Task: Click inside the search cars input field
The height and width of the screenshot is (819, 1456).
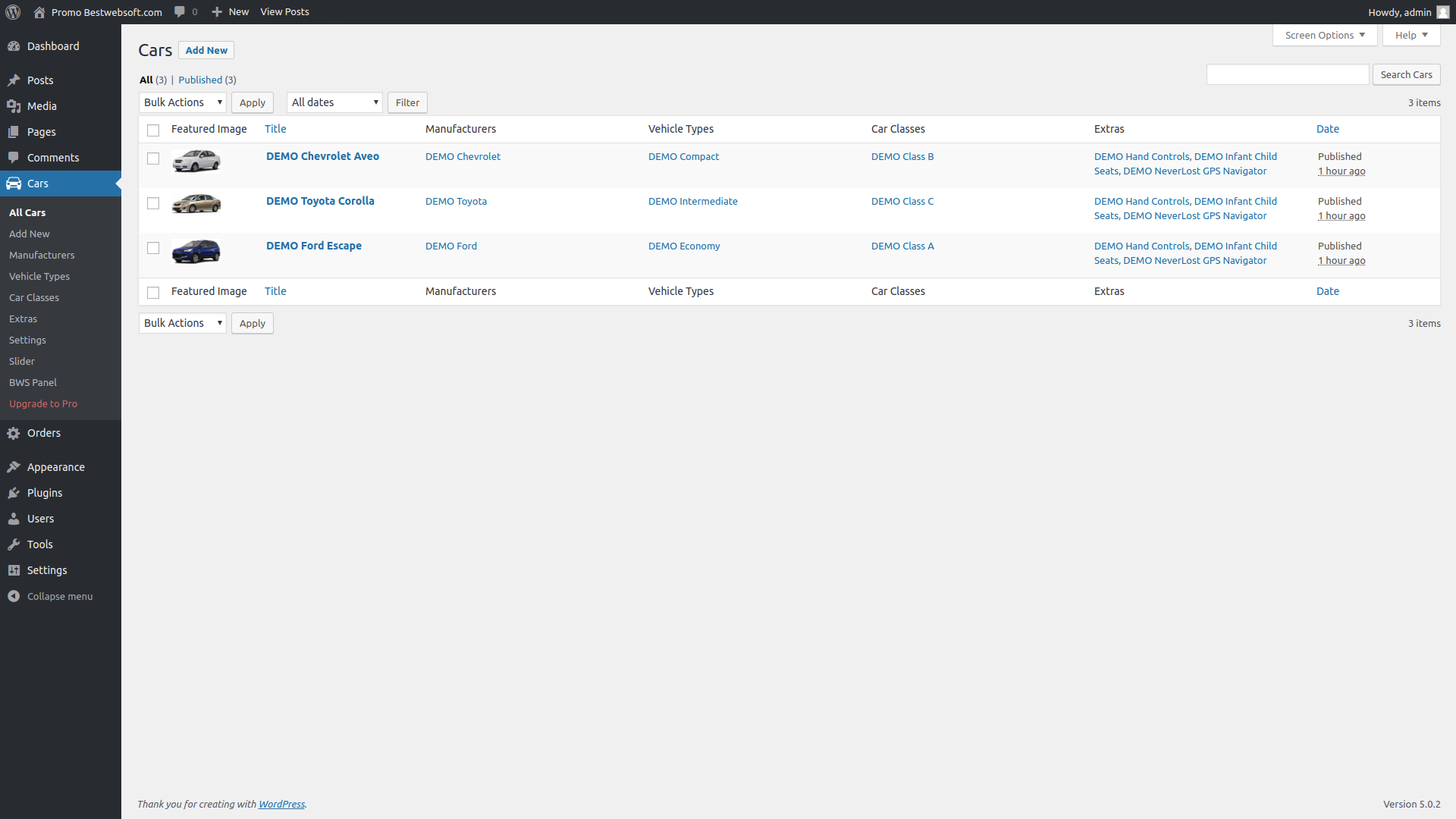Action: point(1288,74)
